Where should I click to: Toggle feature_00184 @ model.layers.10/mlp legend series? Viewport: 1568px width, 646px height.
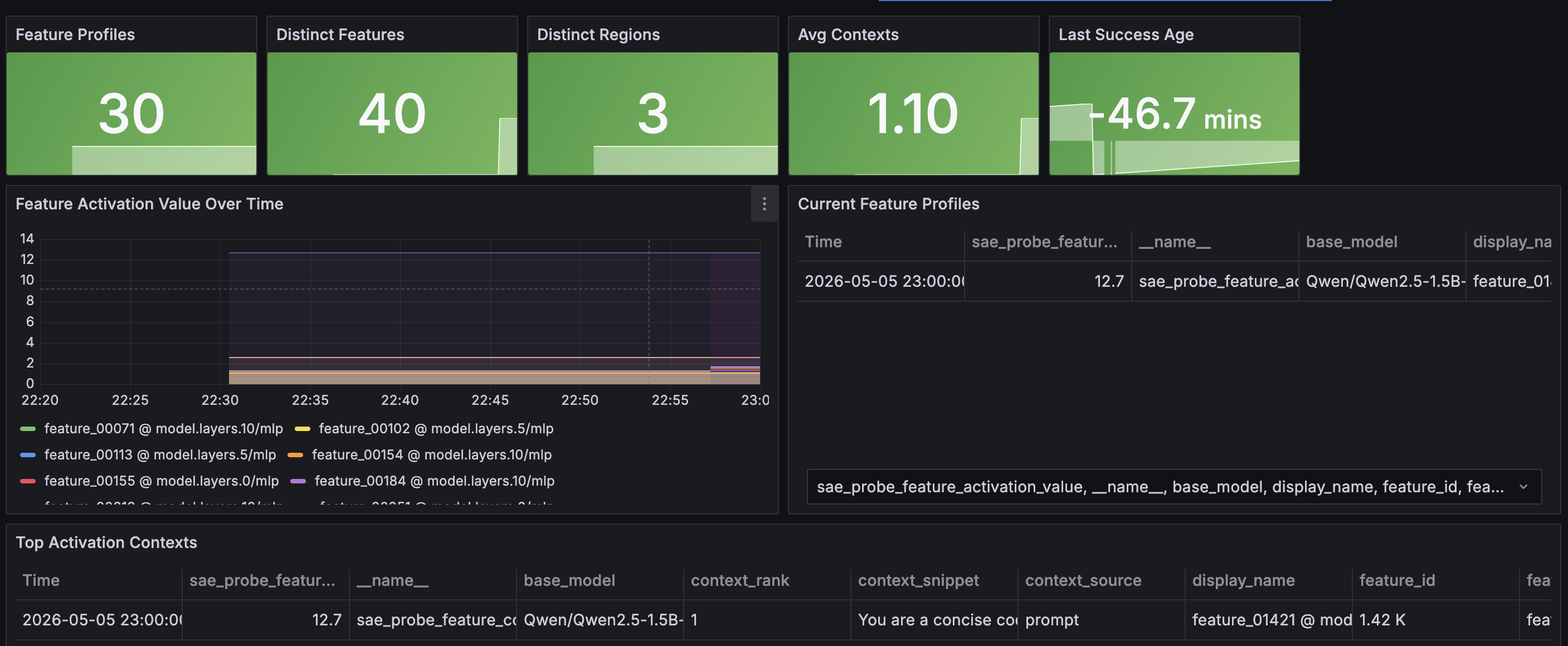point(434,481)
